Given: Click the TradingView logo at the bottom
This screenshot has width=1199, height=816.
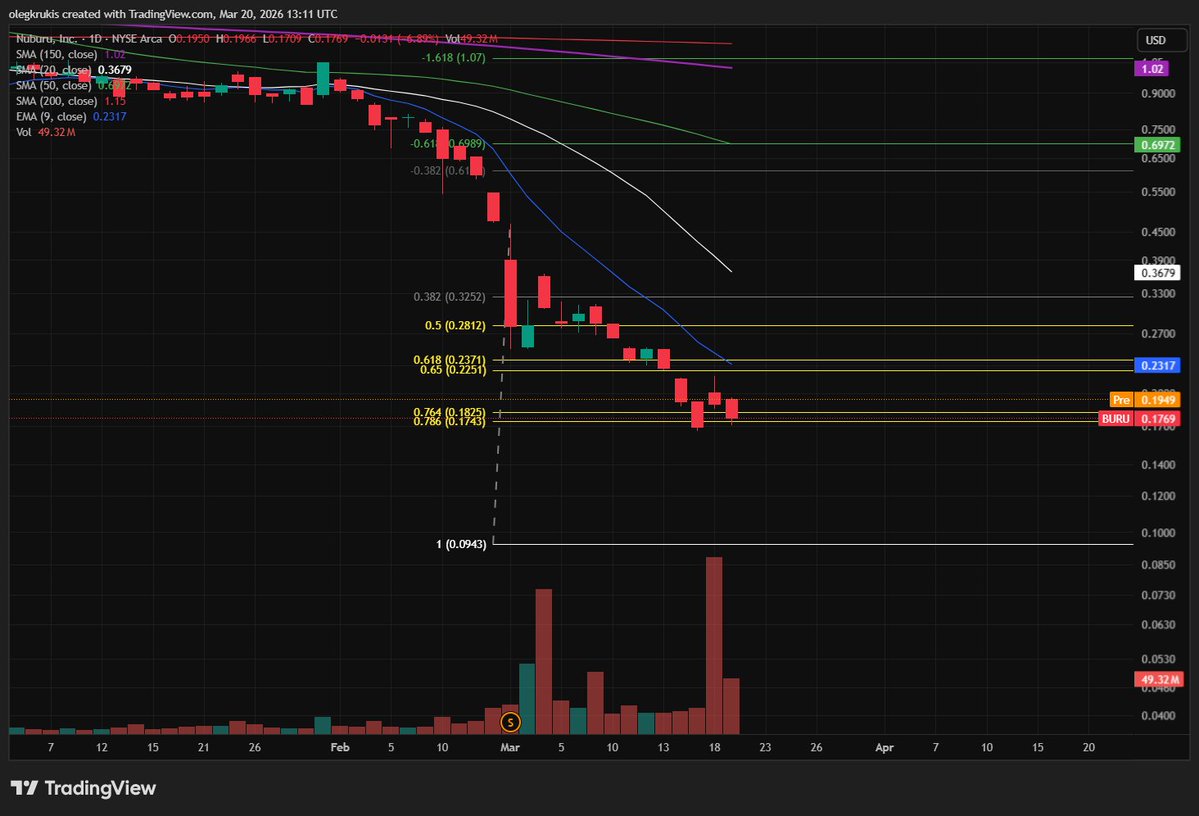Looking at the screenshot, I should 83,788.
